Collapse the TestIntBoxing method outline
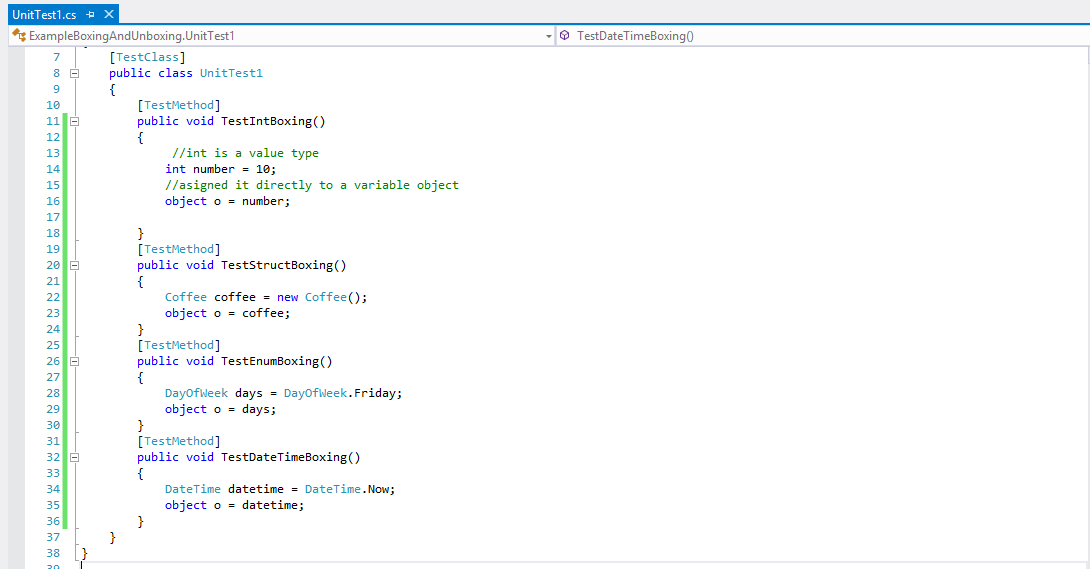This screenshot has height=569, width=1090. coord(74,121)
